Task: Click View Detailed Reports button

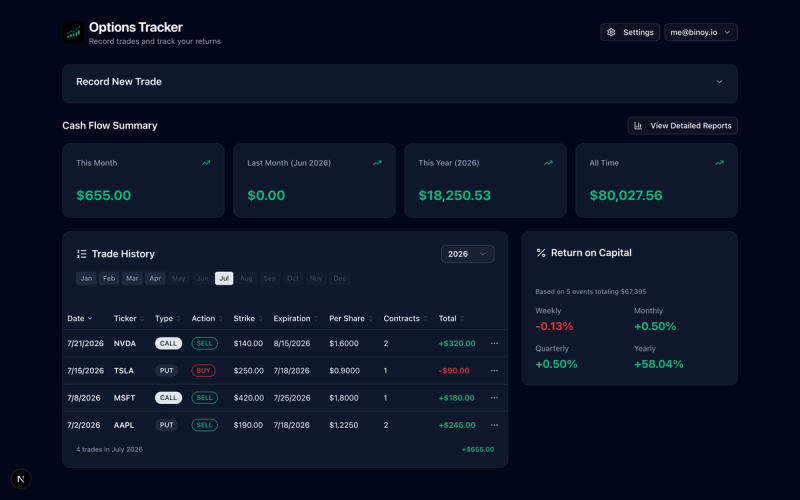Action: 682,126
